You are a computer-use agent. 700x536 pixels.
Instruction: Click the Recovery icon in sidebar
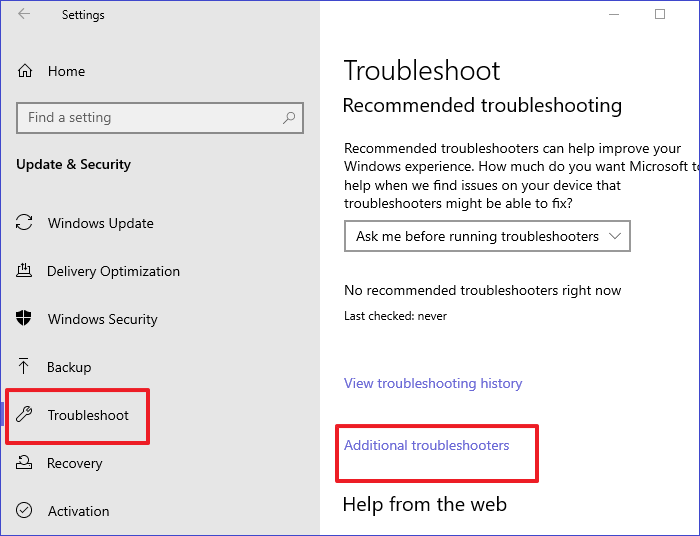pos(25,463)
